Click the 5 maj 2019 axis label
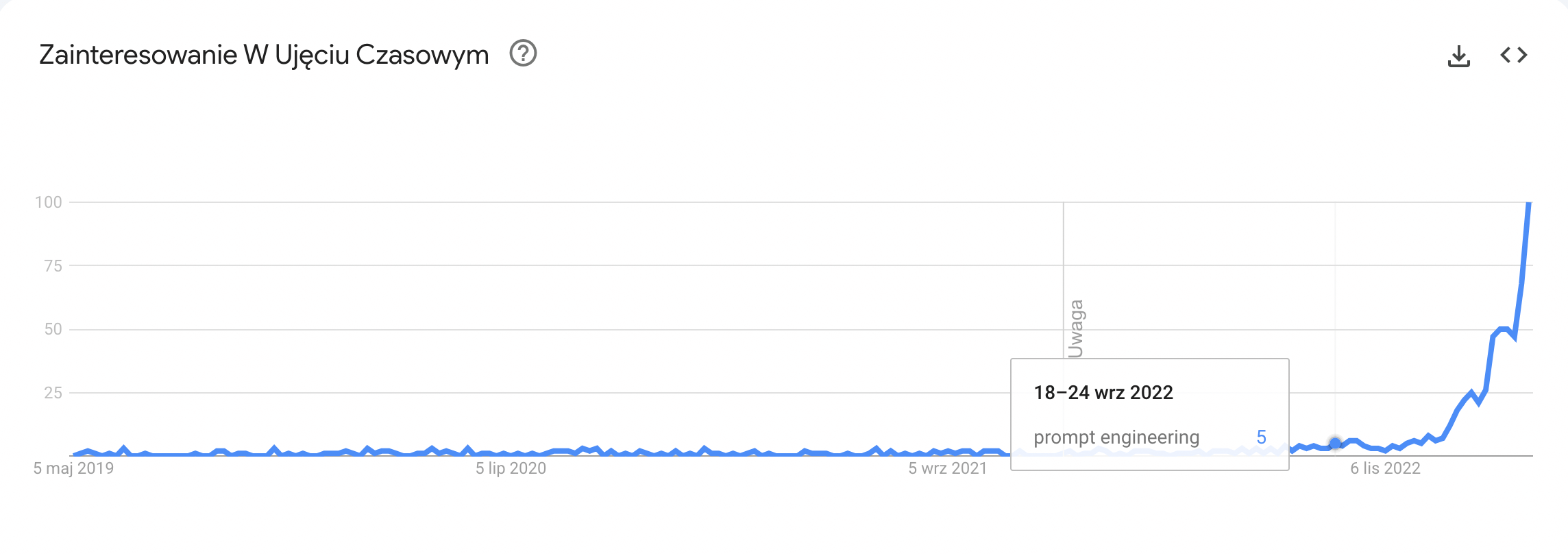 [x=73, y=468]
